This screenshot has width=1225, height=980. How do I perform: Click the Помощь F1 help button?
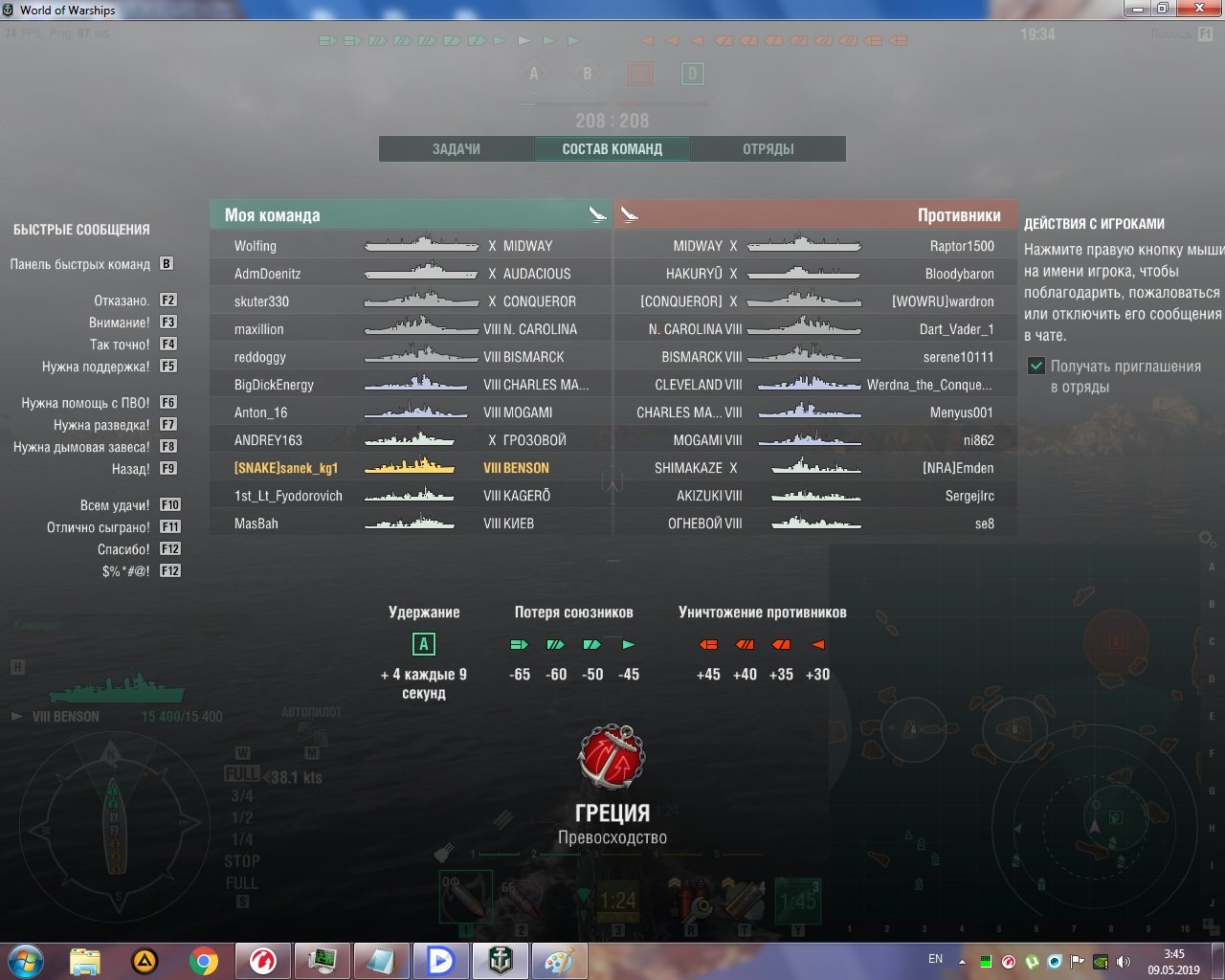click(x=1183, y=34)
